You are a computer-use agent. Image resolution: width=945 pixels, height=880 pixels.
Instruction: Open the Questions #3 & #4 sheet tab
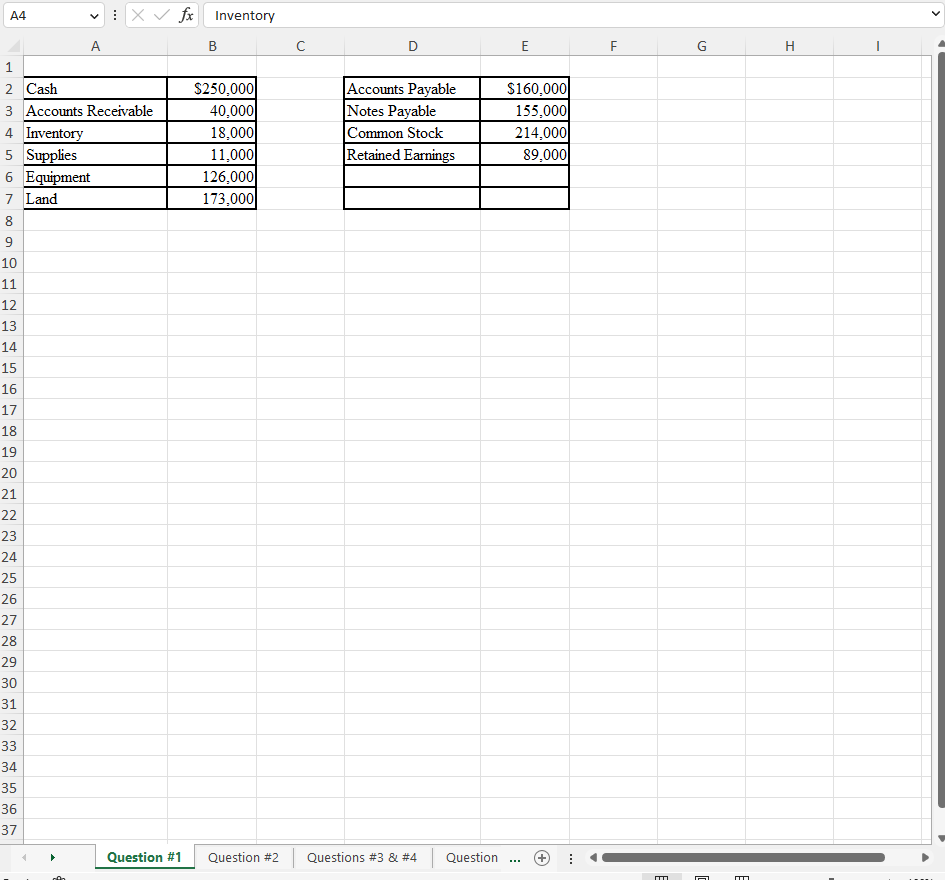[362, 857]
